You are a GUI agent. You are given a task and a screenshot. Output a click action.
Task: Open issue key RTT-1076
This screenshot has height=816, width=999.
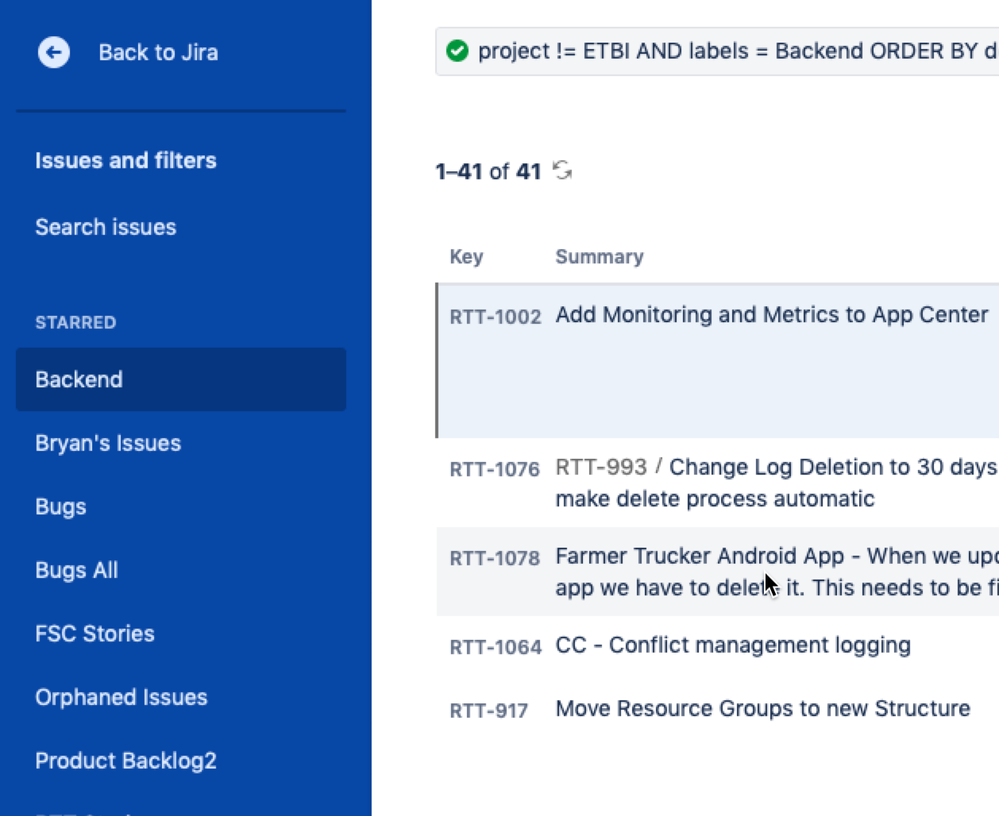494,469
